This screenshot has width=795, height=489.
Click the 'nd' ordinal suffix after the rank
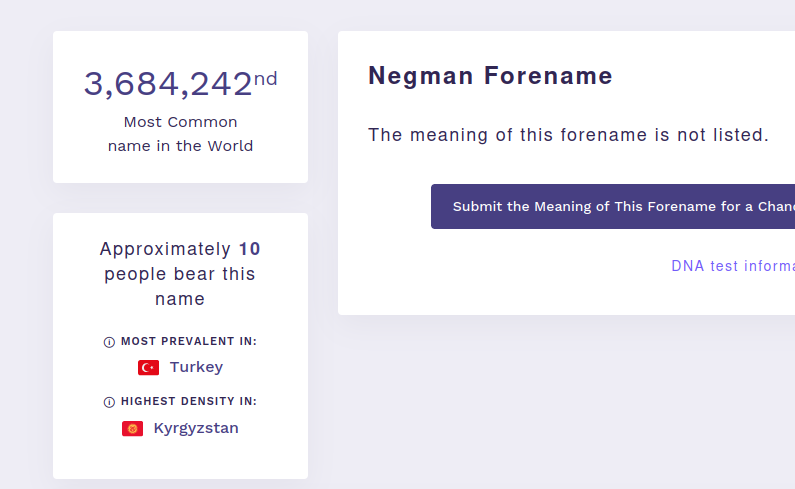point(266,78)
